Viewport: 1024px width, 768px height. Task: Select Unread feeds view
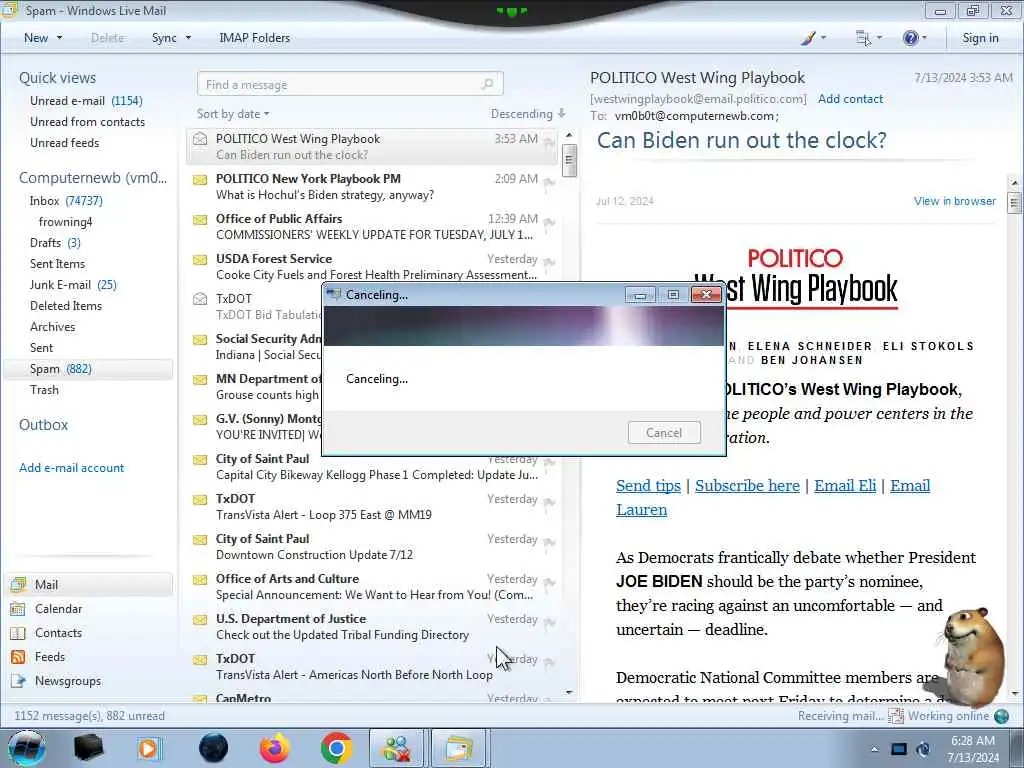[65, 142]
